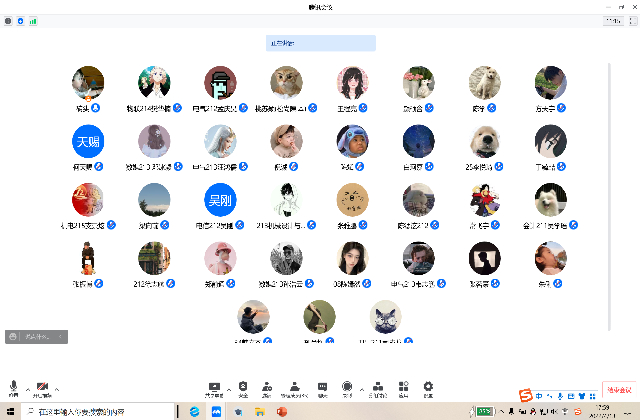Open the Manage Members panel icon
This screenshot has height=420, width=640.
pos(294,388)
